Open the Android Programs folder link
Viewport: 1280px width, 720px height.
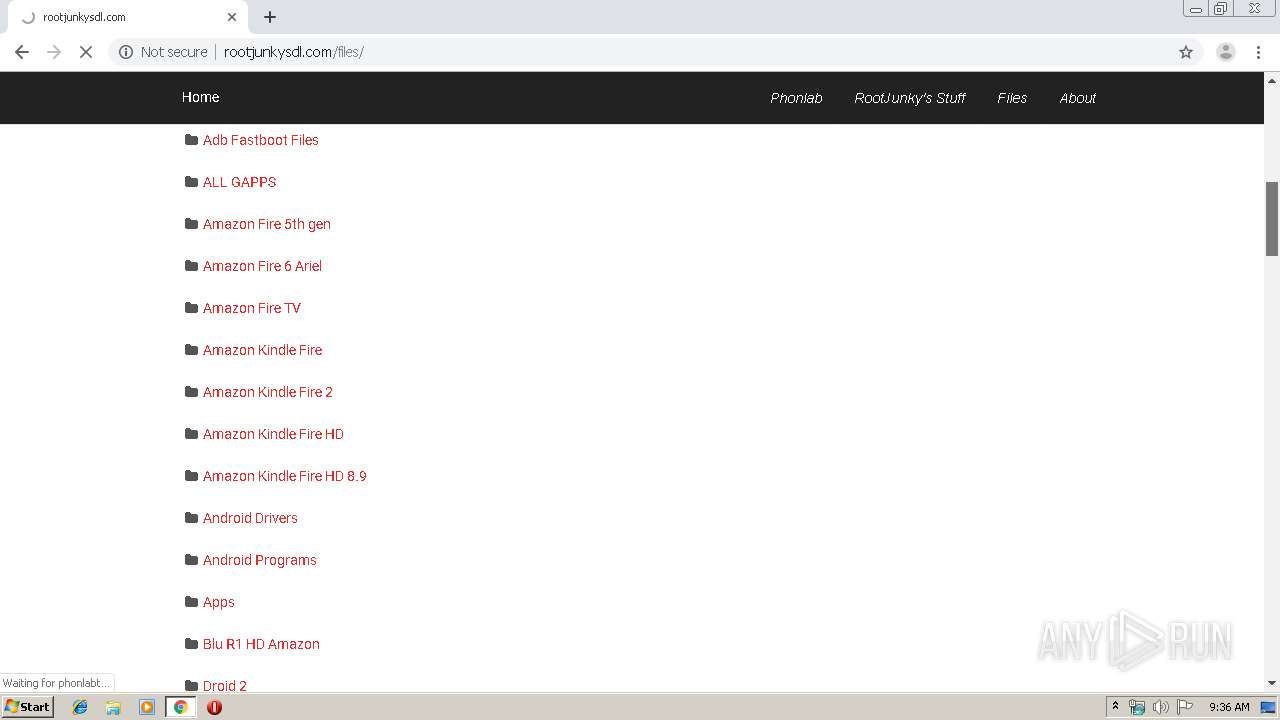pyautogui.click(x=260, y=560)
